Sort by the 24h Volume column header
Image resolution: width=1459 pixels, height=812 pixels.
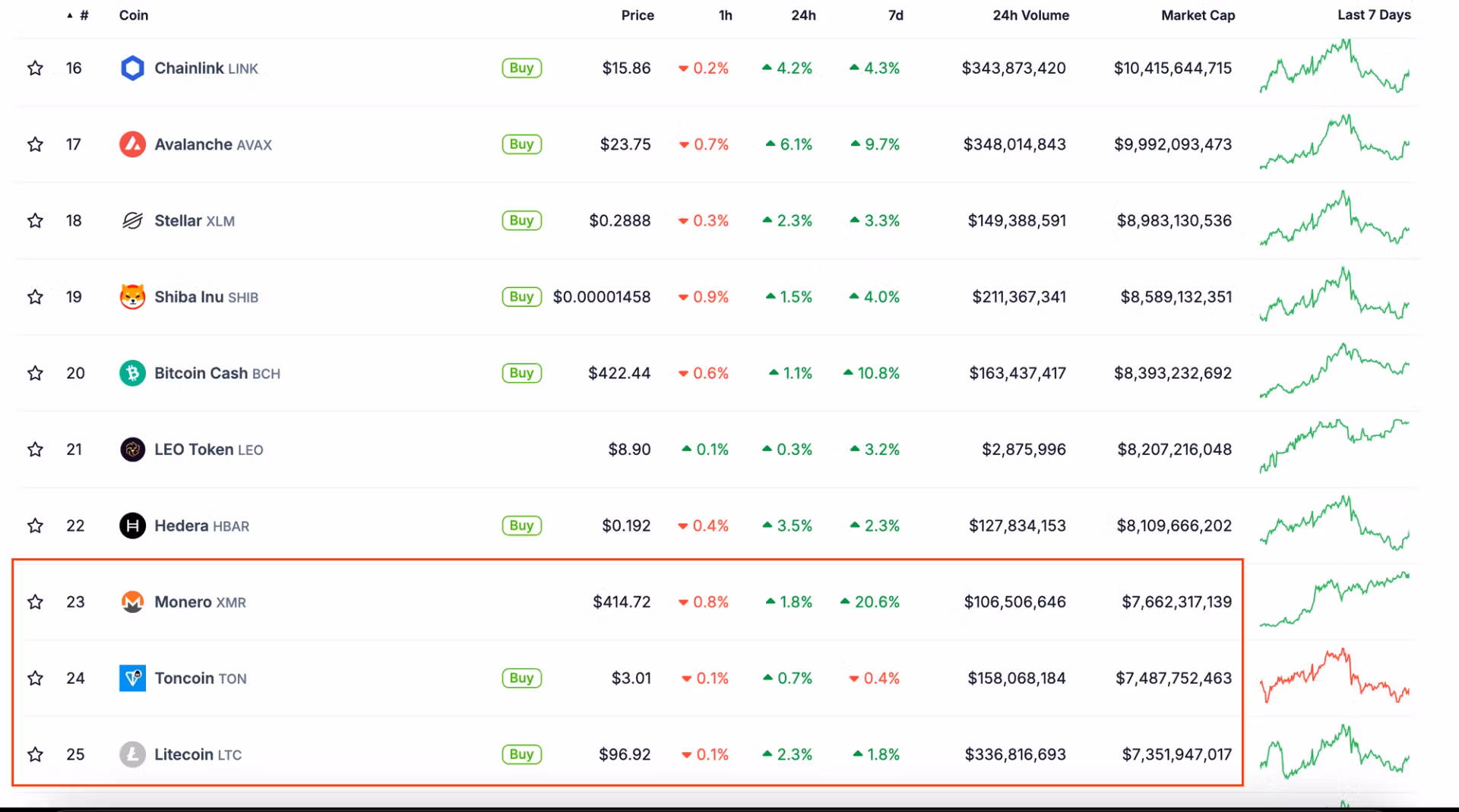[x=1030, y=15]
